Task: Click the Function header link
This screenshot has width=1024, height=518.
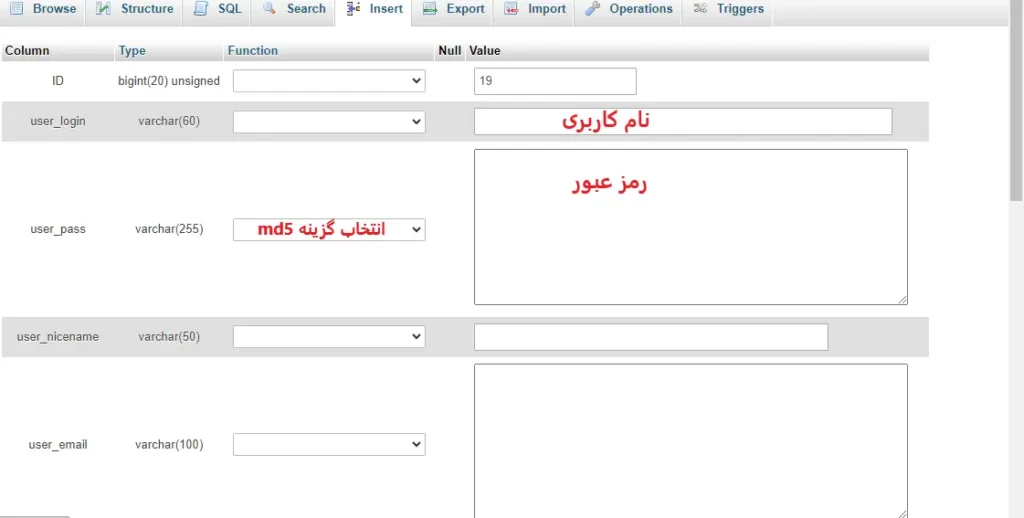Action: [253, 50]
